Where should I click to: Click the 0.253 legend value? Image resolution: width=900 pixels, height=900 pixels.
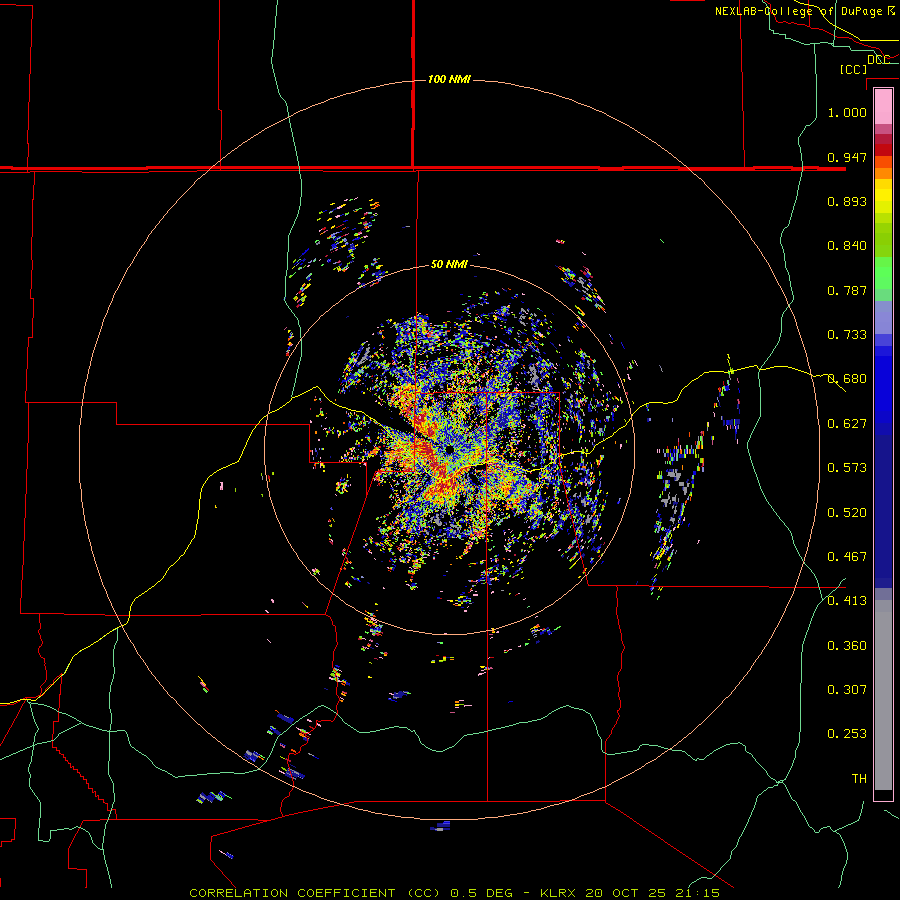(x=847, y=734)
